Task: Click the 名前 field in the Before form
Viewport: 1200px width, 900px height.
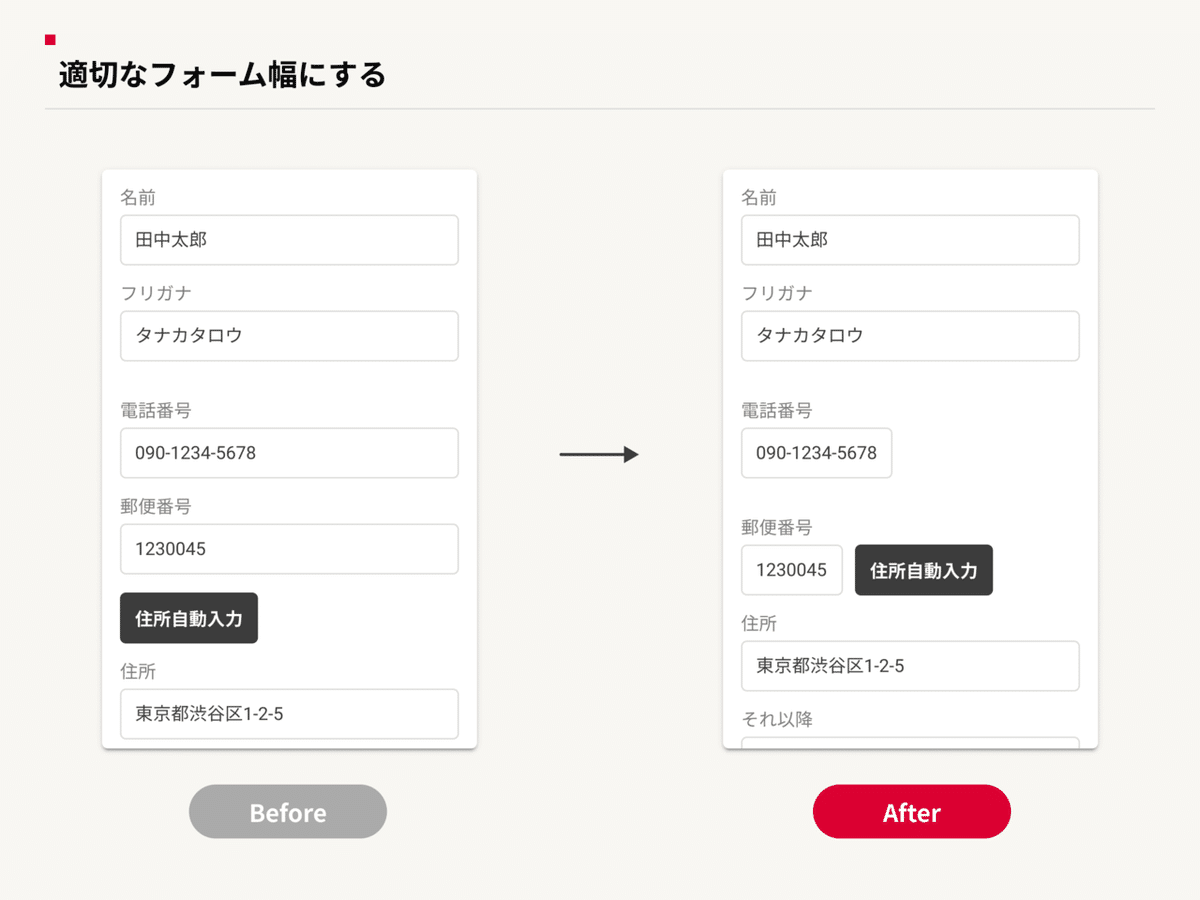Action: (x=289, y=240)
